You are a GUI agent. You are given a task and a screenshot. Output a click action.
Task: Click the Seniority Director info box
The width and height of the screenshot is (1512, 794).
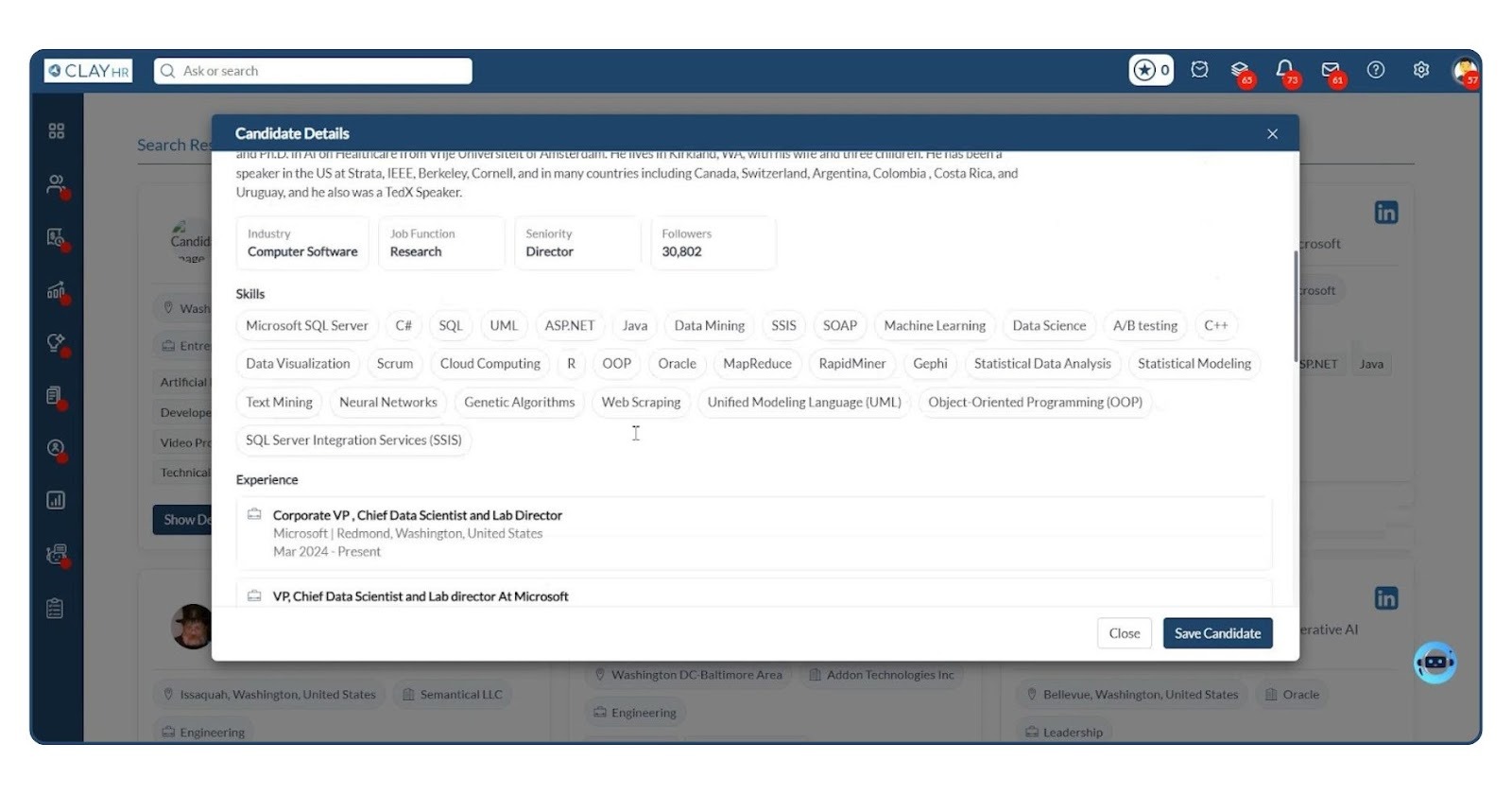[577, 243]
